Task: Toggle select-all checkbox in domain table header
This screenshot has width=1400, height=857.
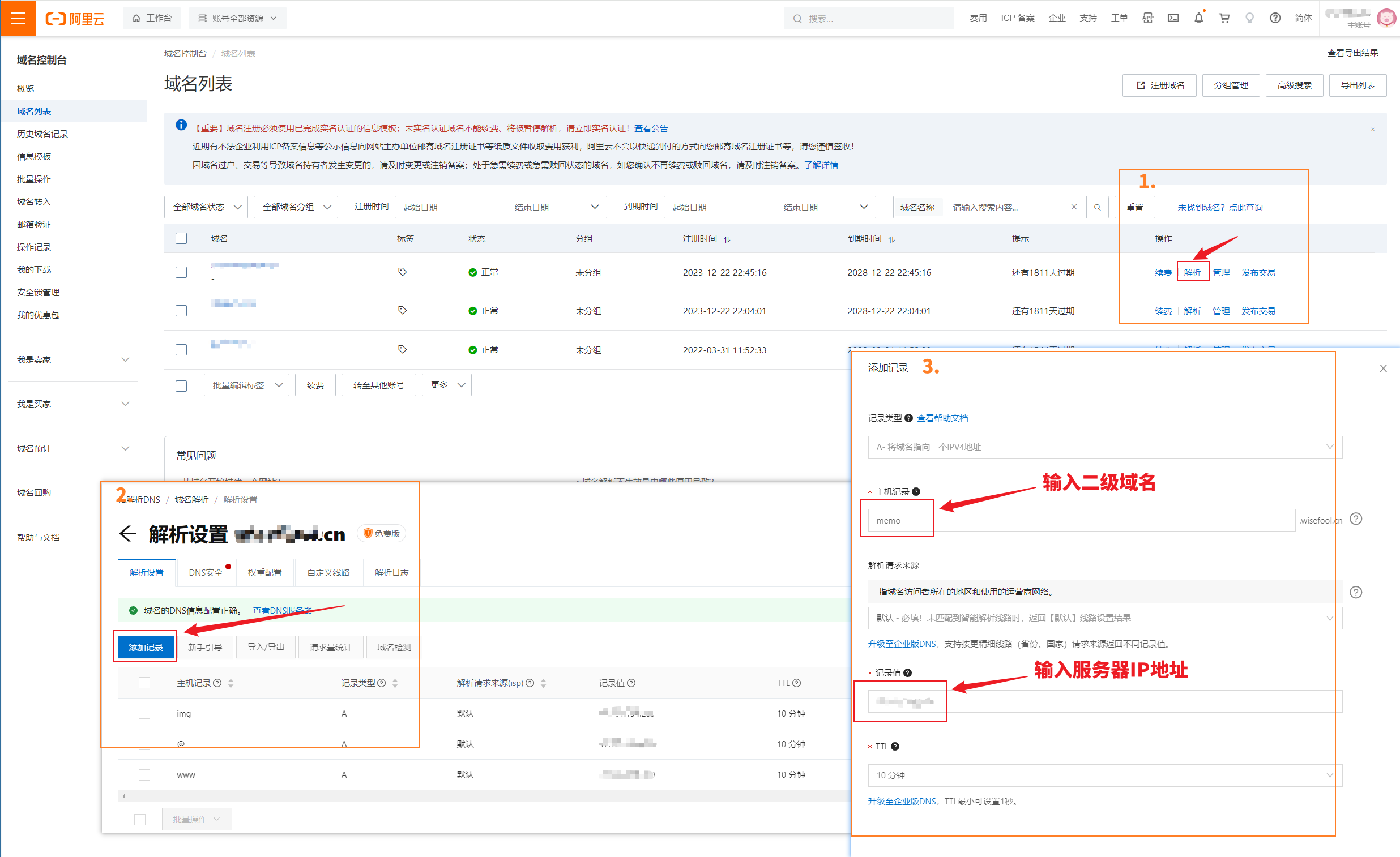Action: coord(181,238)
